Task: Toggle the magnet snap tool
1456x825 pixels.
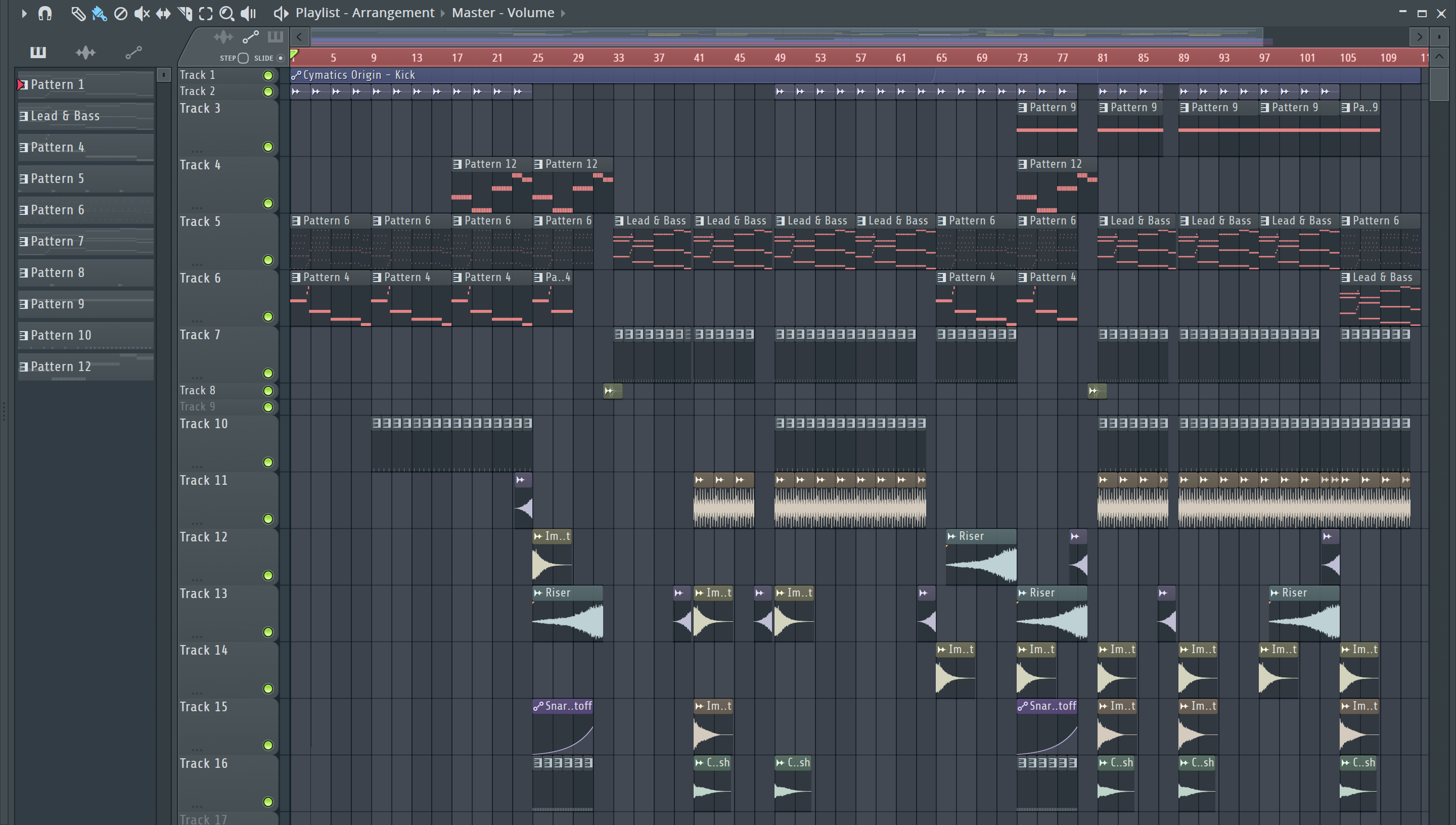Action: [x=45, y=13]
